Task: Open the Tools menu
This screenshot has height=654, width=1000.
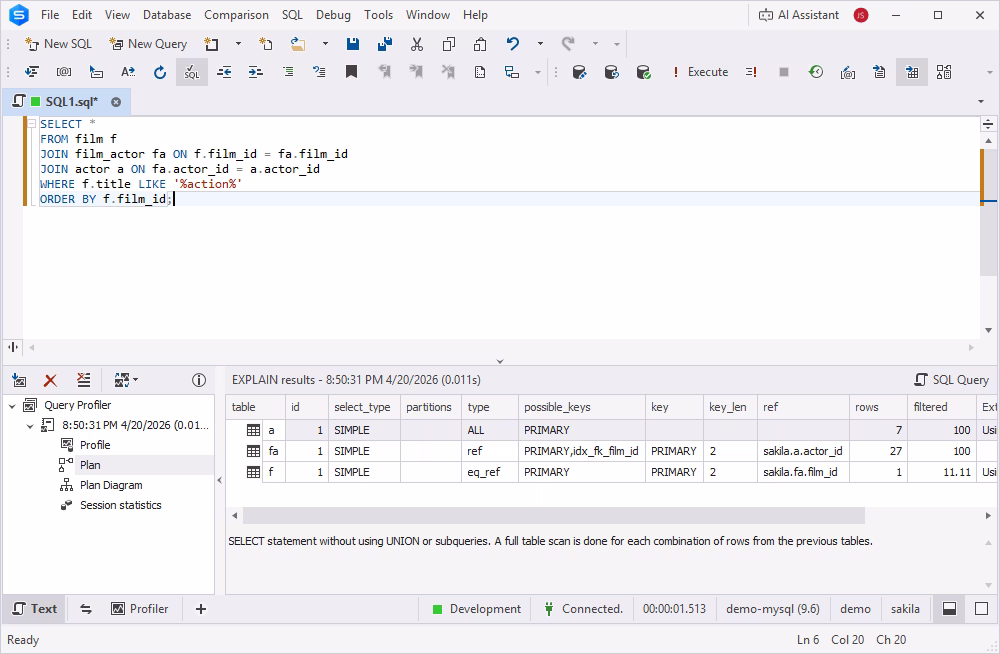Action: pos(379,15)
